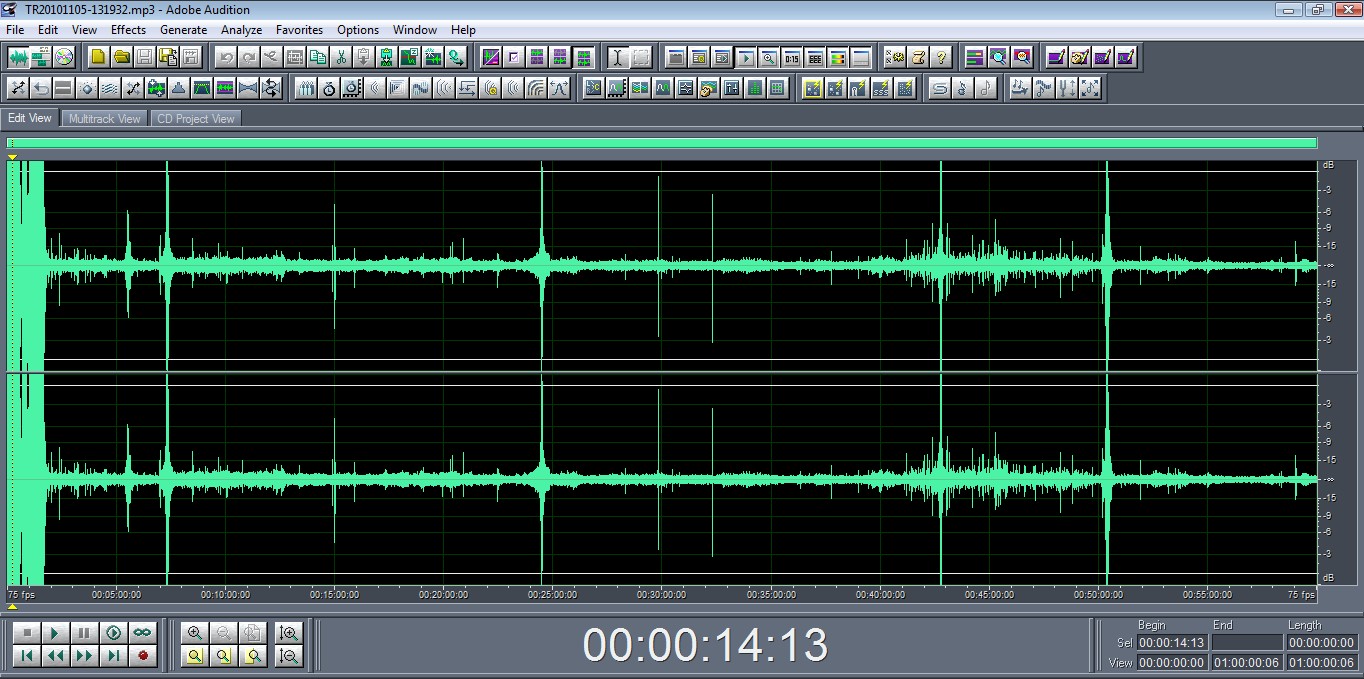
Task: Toggle the Loop Play infinity button
Action: [143, 632]
